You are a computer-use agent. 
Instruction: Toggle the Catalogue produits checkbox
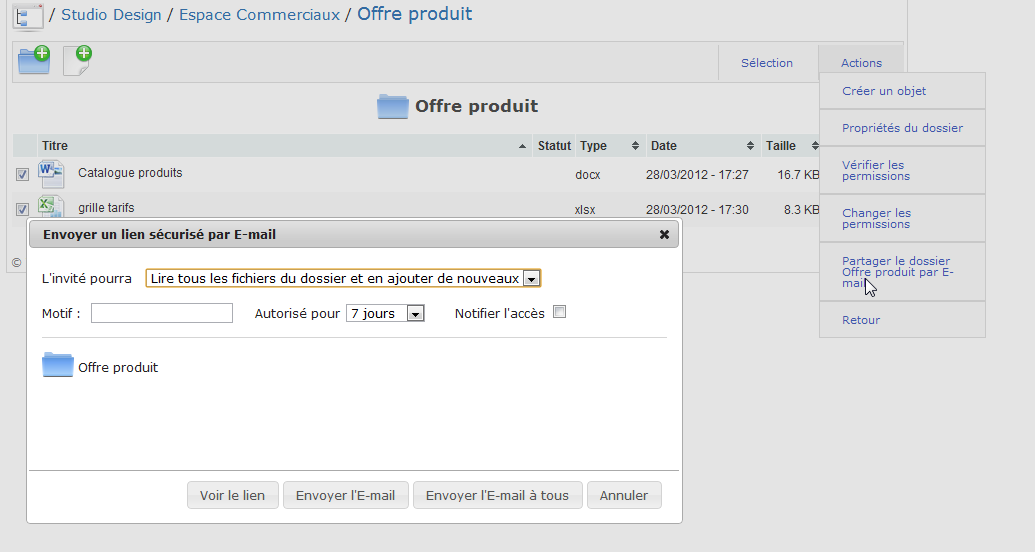[23, 175]
